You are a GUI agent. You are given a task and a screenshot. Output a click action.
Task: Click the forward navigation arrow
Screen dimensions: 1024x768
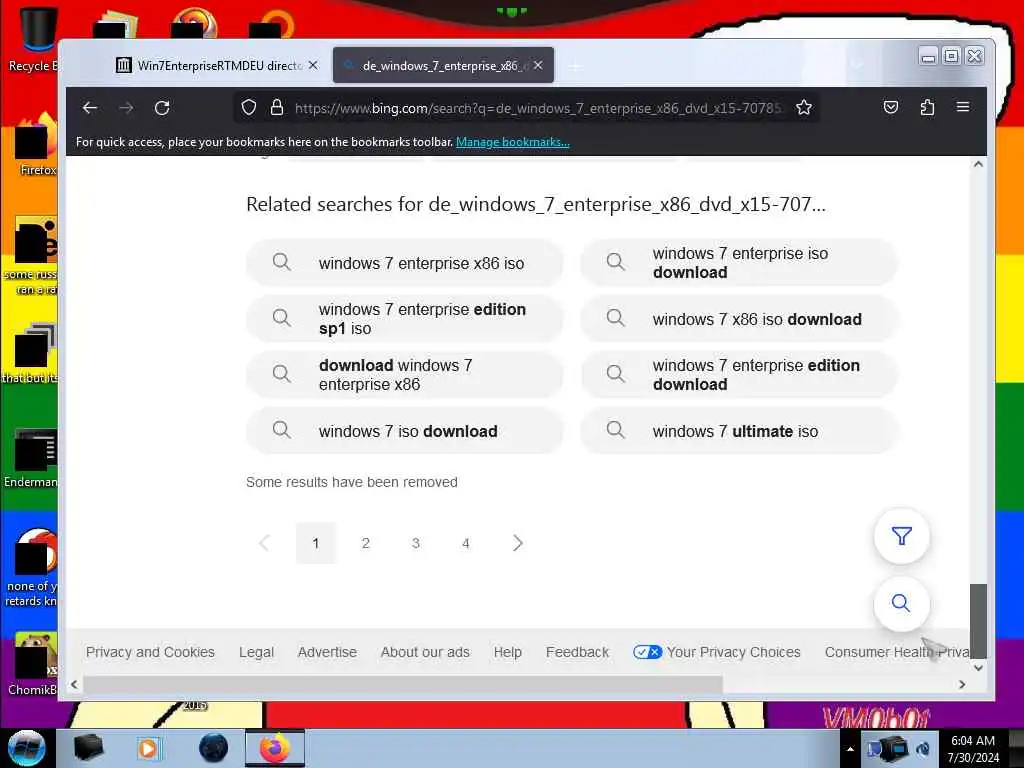pyautogui.click(x=126, y=108)
